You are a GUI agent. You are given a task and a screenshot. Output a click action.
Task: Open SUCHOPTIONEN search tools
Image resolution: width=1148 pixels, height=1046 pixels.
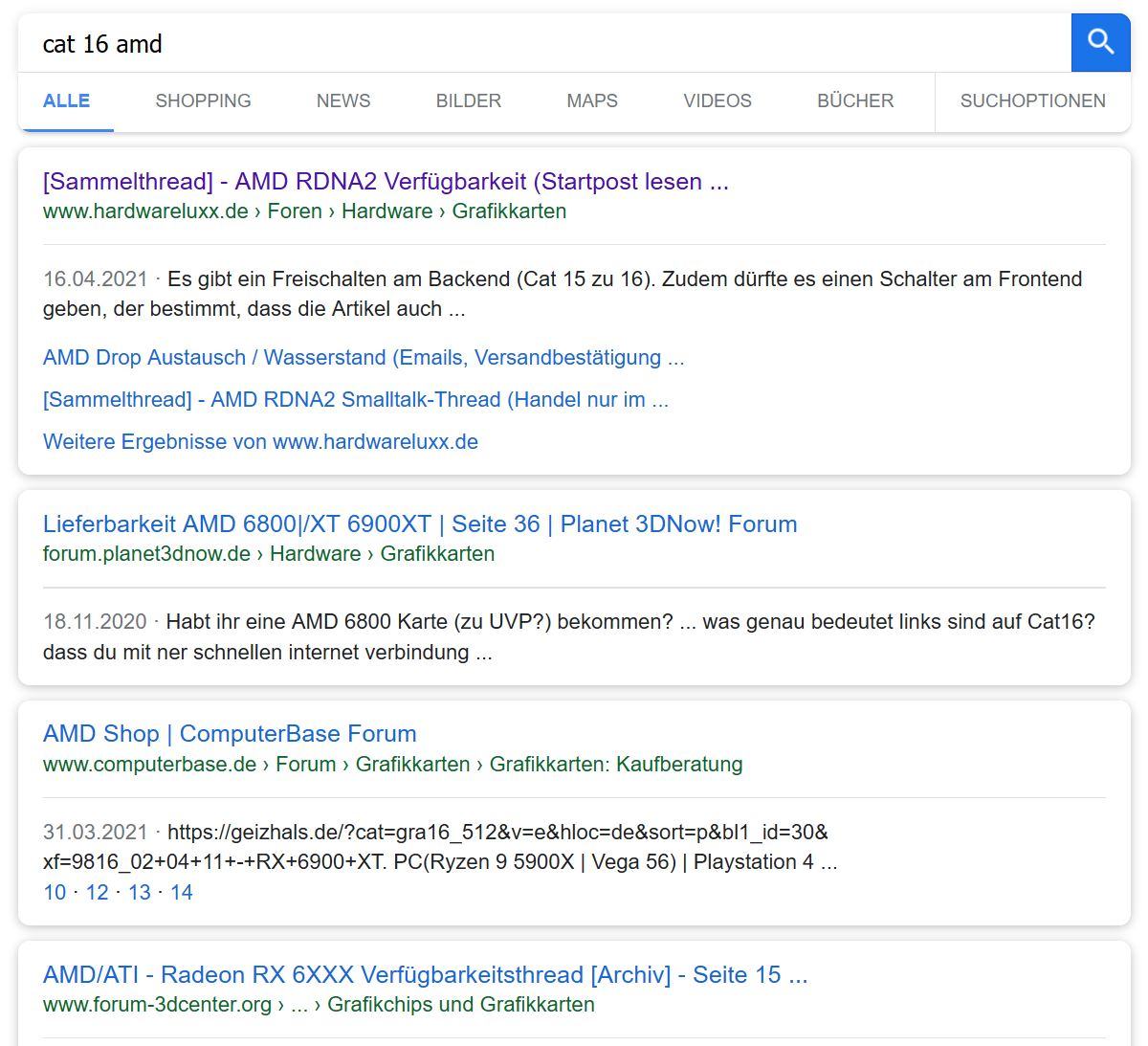point(1033,101)
